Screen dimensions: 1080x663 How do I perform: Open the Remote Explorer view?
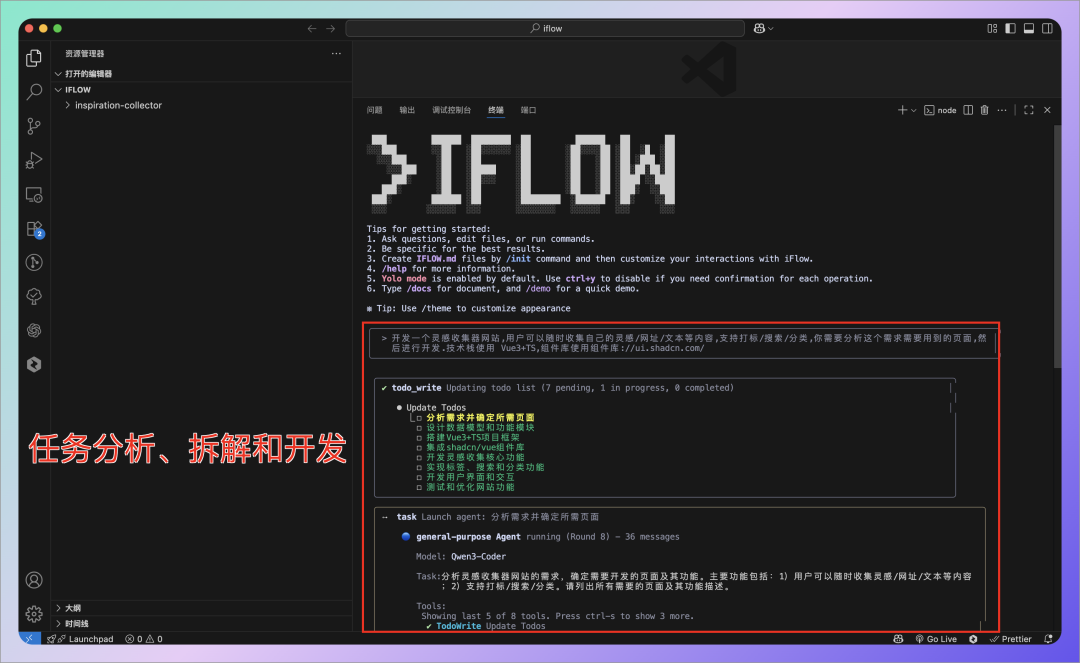[34, 195]
